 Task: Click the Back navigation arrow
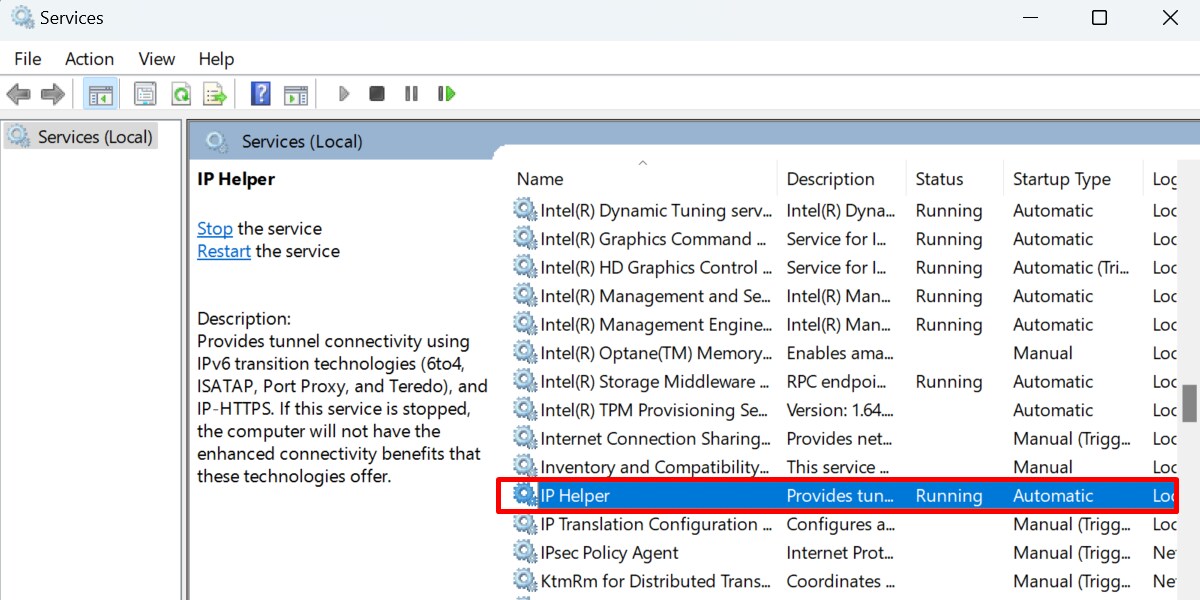(17, 93)
